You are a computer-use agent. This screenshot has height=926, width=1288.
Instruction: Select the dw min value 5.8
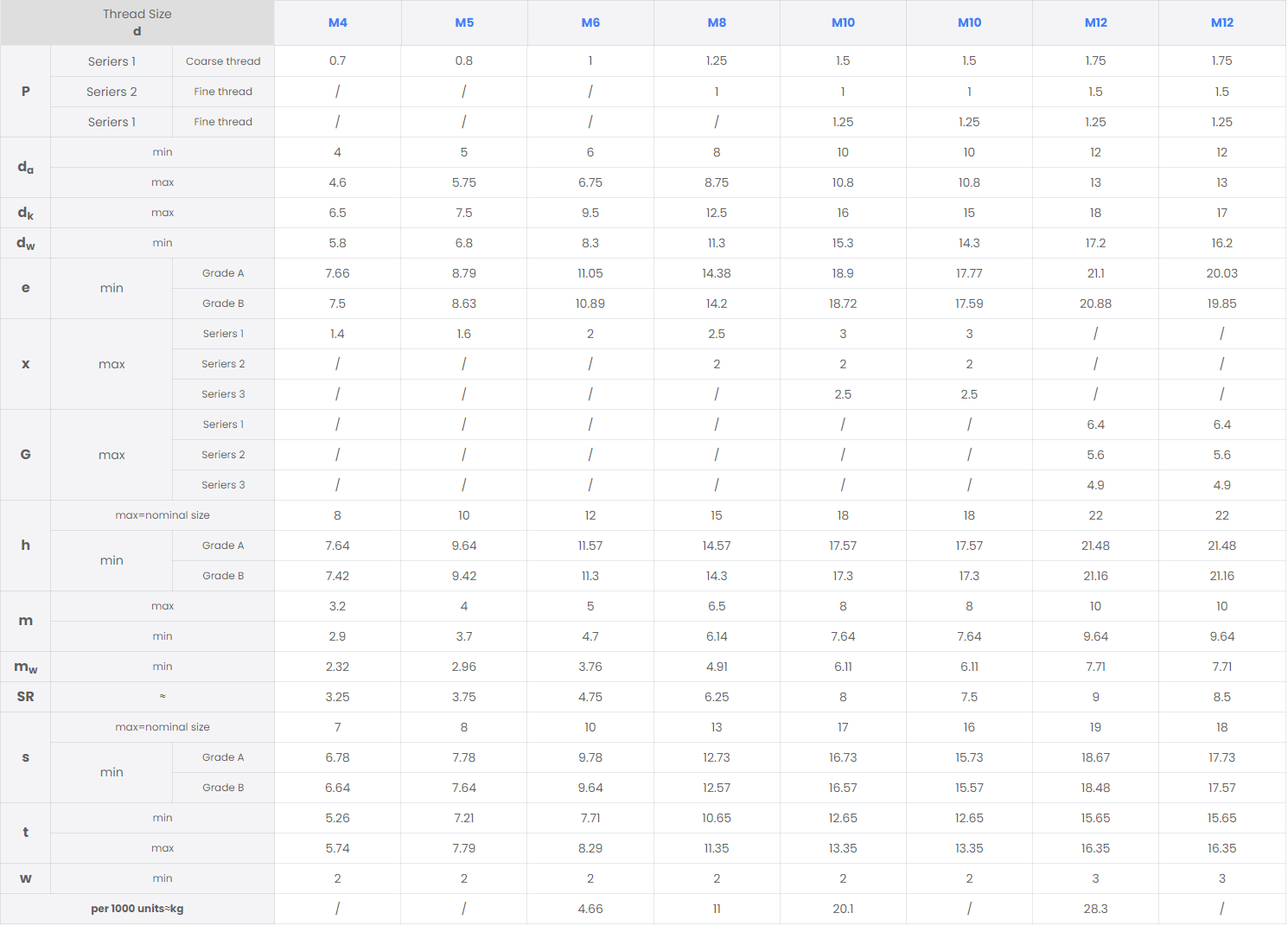coord(338,243)
